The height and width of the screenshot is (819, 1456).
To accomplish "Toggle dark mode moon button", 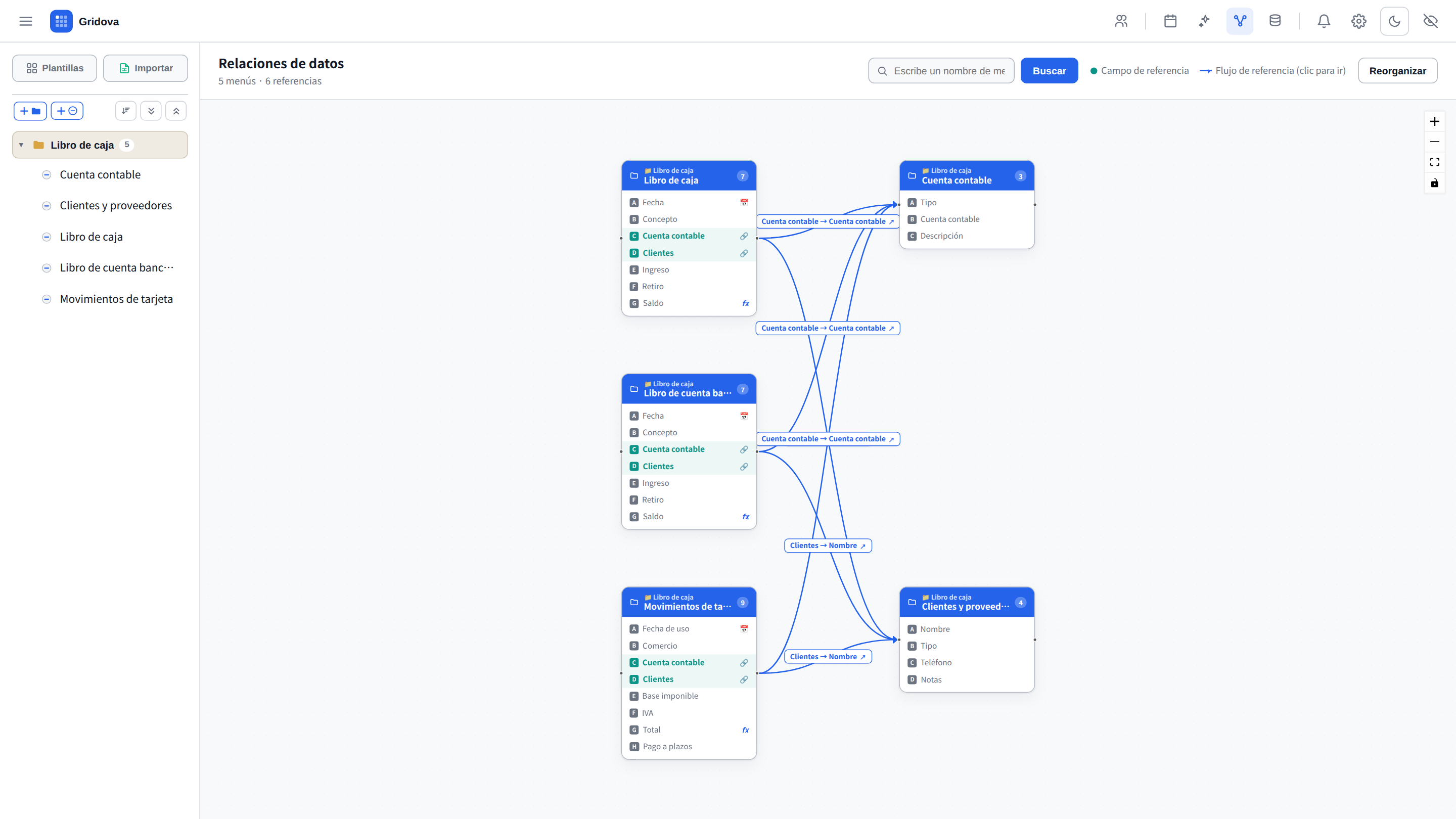I will coord(1394,21).
